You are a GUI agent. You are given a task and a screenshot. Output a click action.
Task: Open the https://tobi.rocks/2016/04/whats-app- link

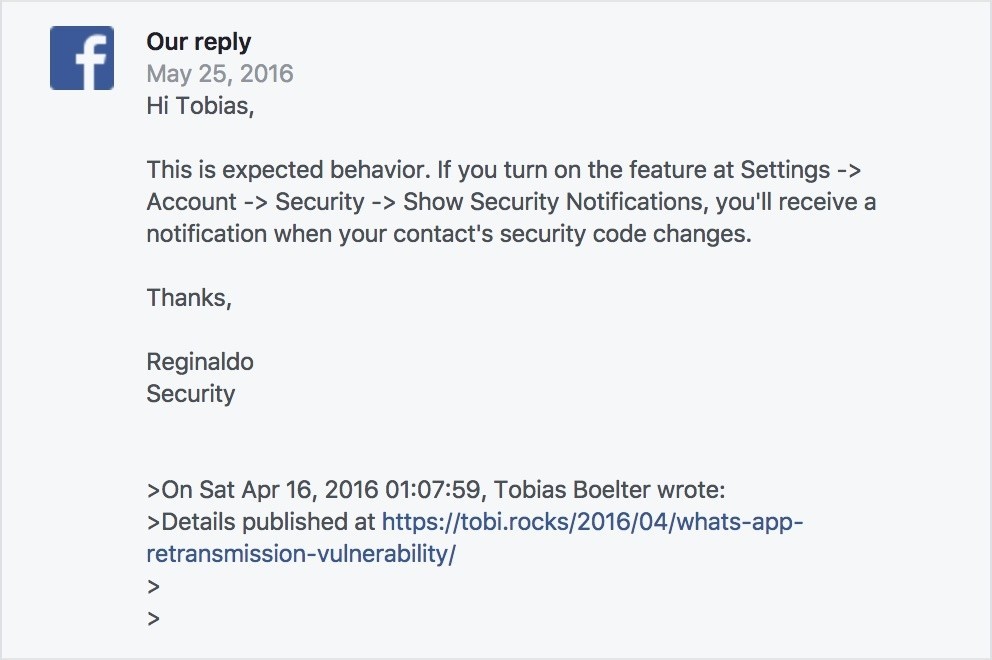592,522
